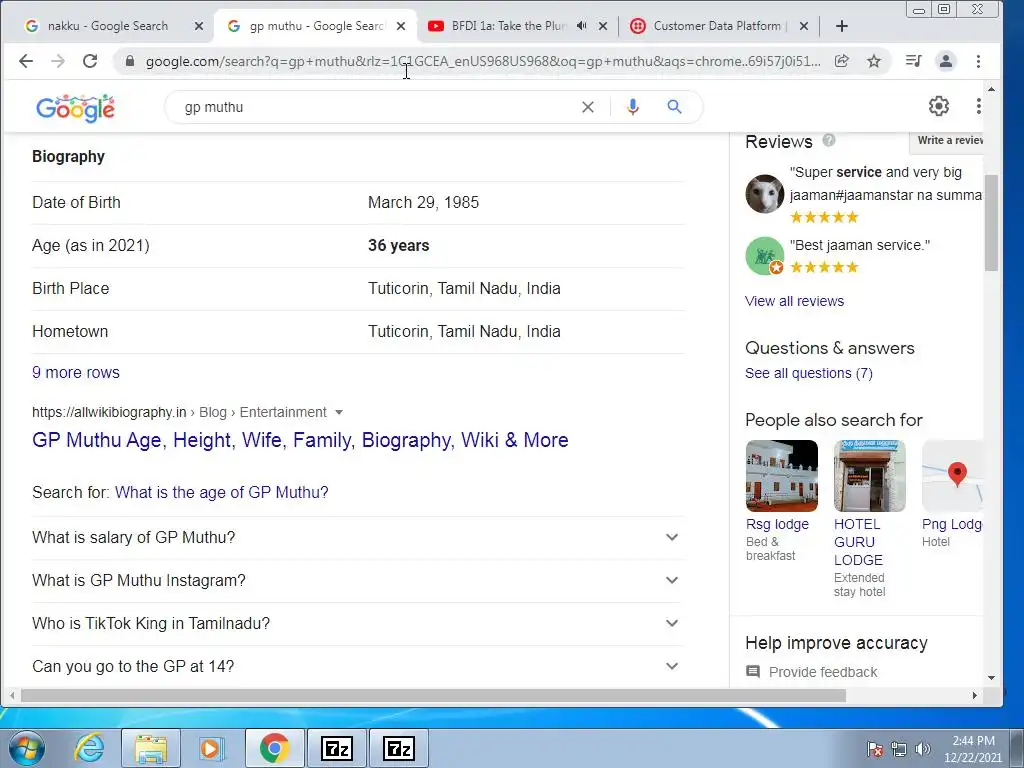Click the taskbar clock showing 2:44 PM
Screen dimensions: 1024x768
(x=973, y=749)
